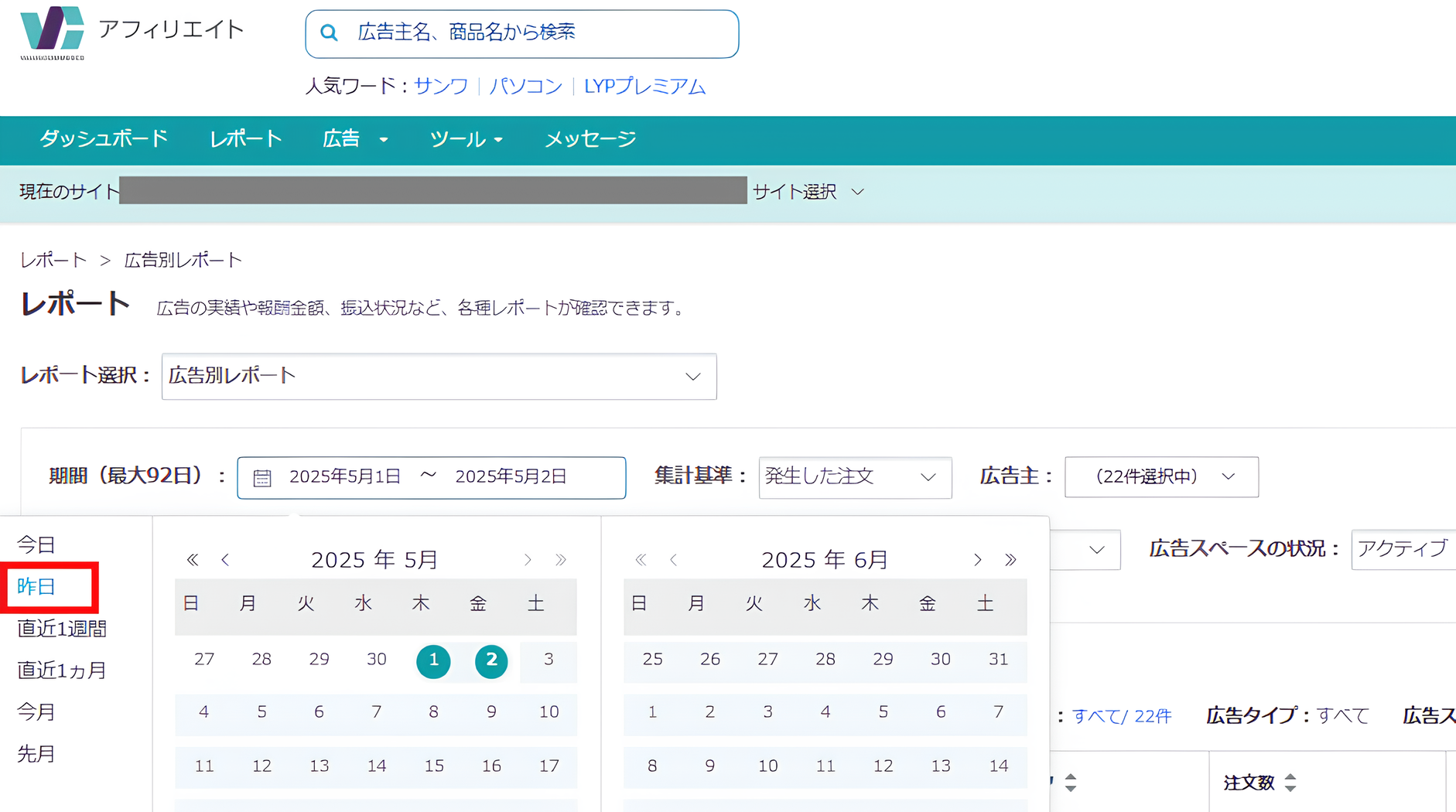Select June 15 on the calendar
The width and height of the screenshot is (1456, 812).
(x=652, y=808)
